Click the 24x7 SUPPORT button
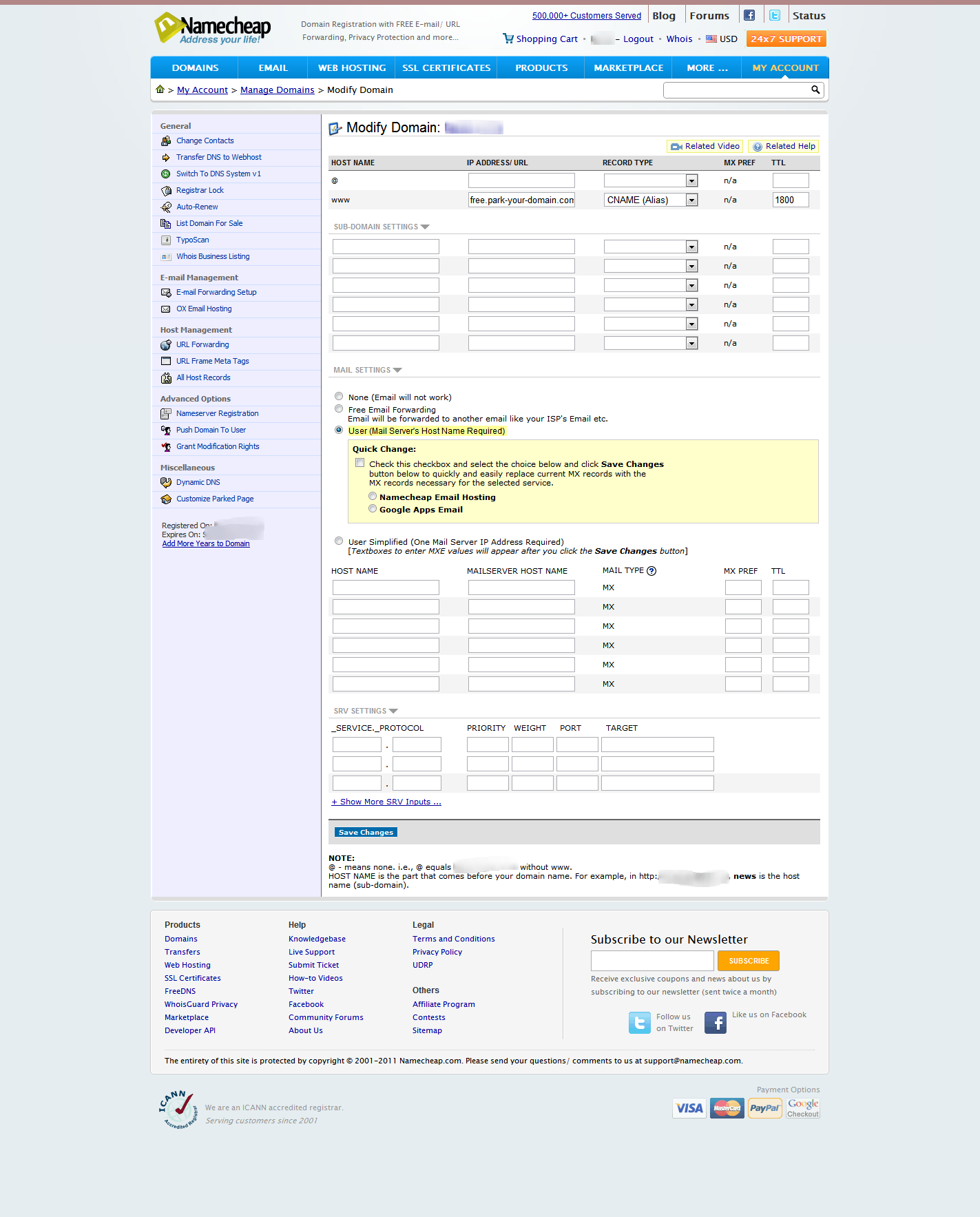 (786, 39)
